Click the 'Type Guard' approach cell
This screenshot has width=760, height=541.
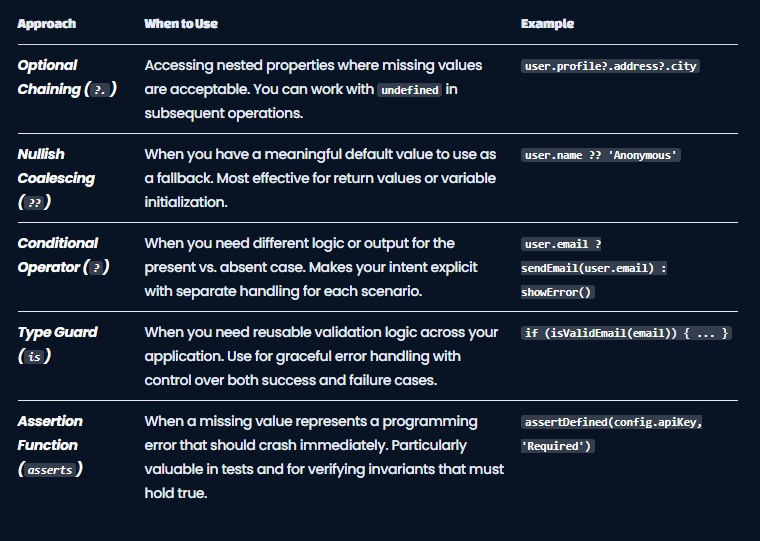(x=57, y=344)
